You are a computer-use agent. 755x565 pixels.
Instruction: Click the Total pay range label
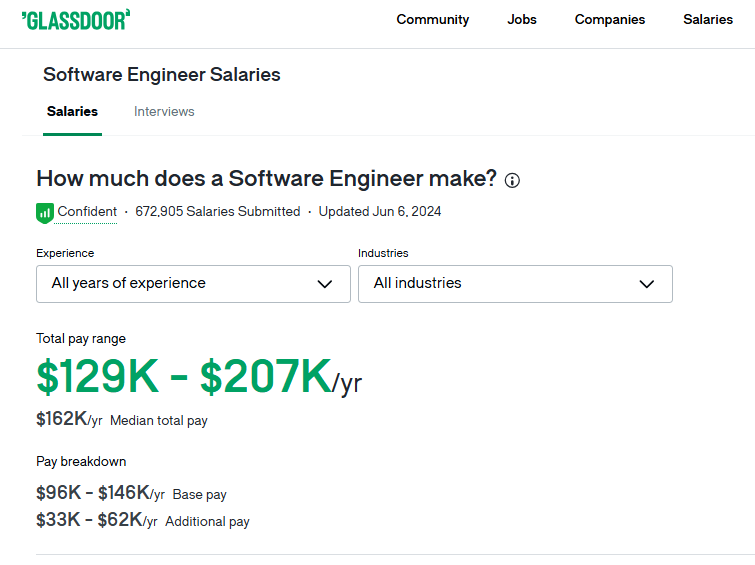pyautogui.click(x=81, y=339)
